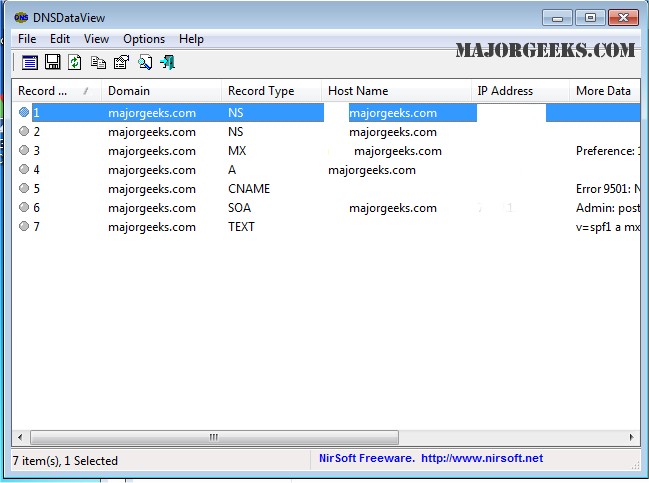Screen dimensions: 649x483
Task: Click the 'Error 9501' More Data cell
Action: coord(608,189)
